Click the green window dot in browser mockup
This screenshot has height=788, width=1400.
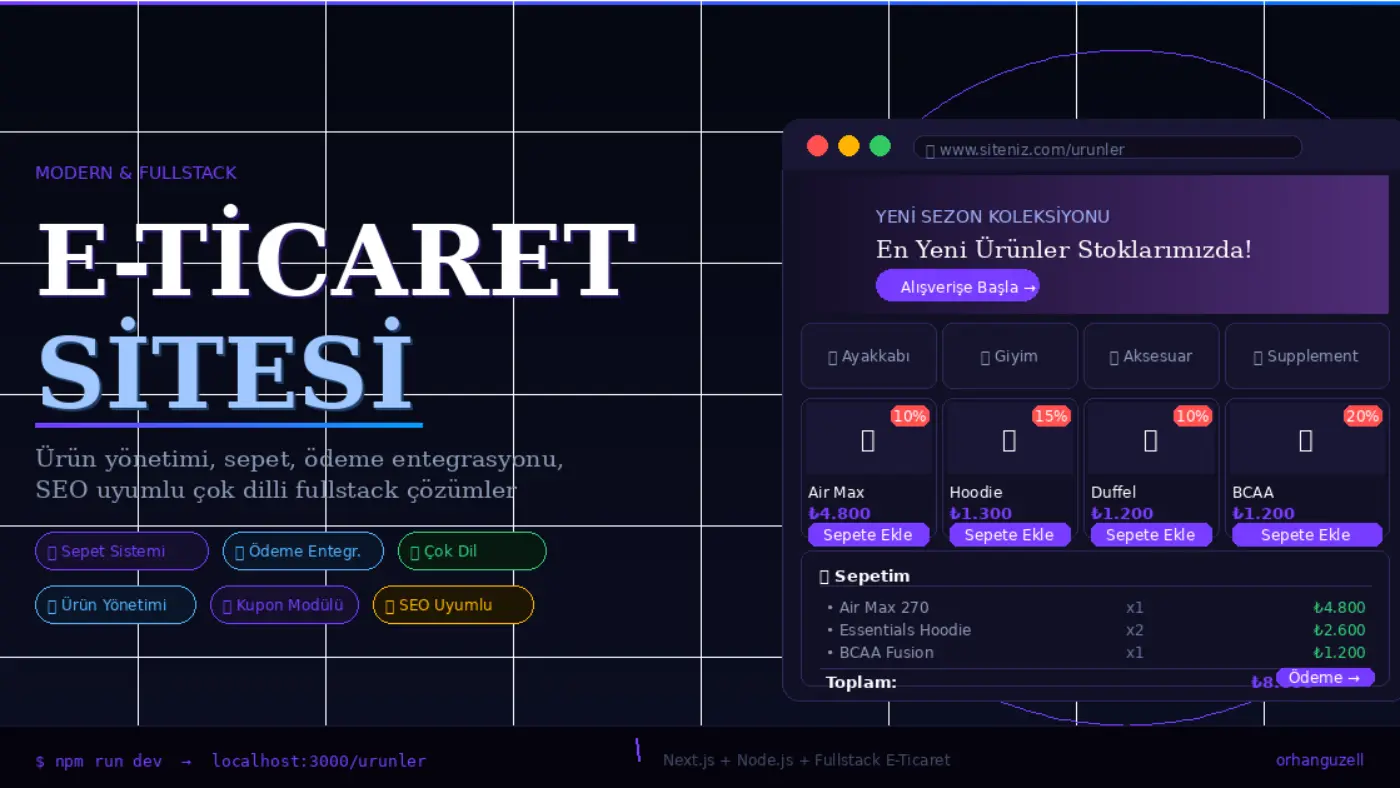click(880, 146)
